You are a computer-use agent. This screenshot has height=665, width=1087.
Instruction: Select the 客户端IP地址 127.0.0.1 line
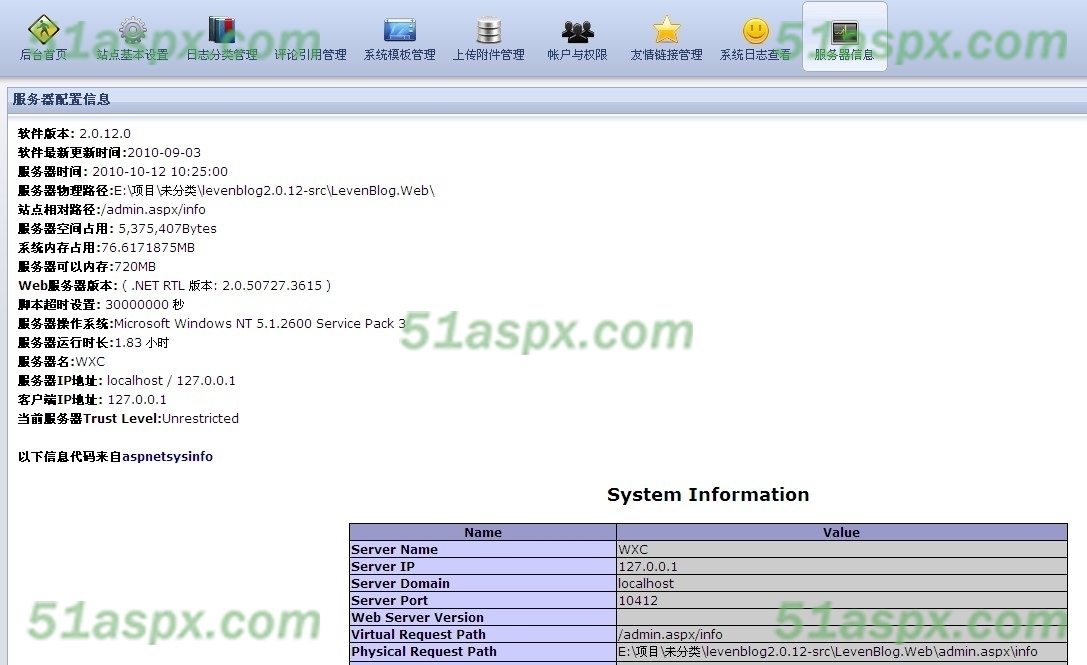92,399
